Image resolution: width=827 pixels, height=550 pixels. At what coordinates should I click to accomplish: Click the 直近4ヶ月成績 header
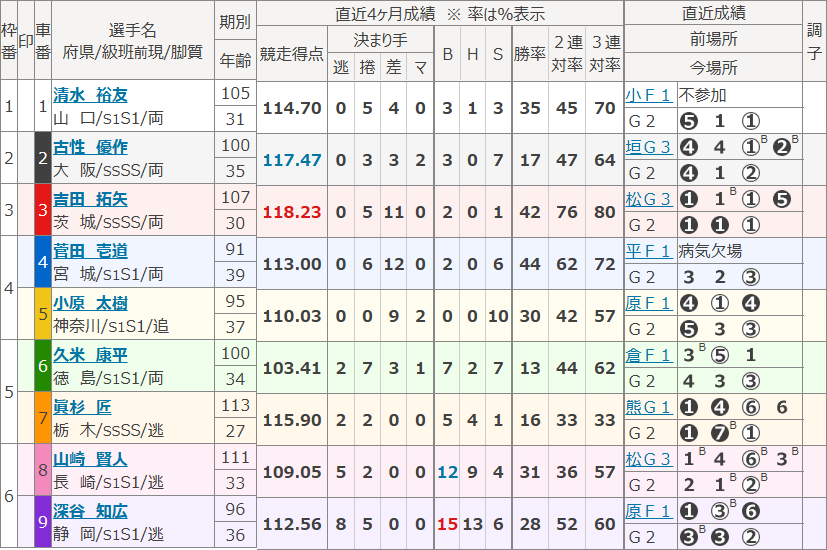coord(440,14)
